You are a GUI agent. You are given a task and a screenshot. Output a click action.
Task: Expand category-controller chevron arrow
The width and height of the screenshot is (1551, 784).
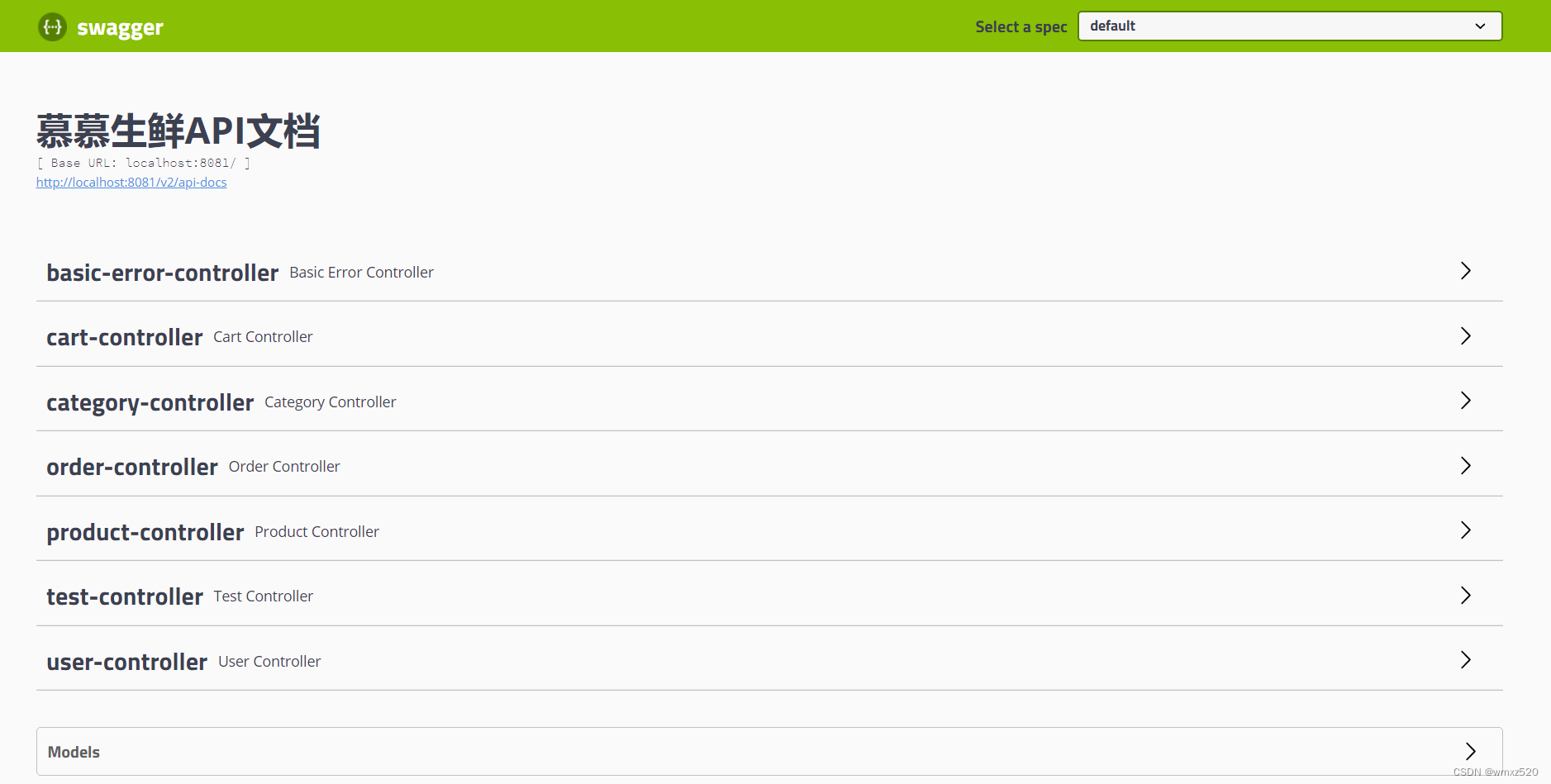pyautogui.click(x=1465, y=401)
